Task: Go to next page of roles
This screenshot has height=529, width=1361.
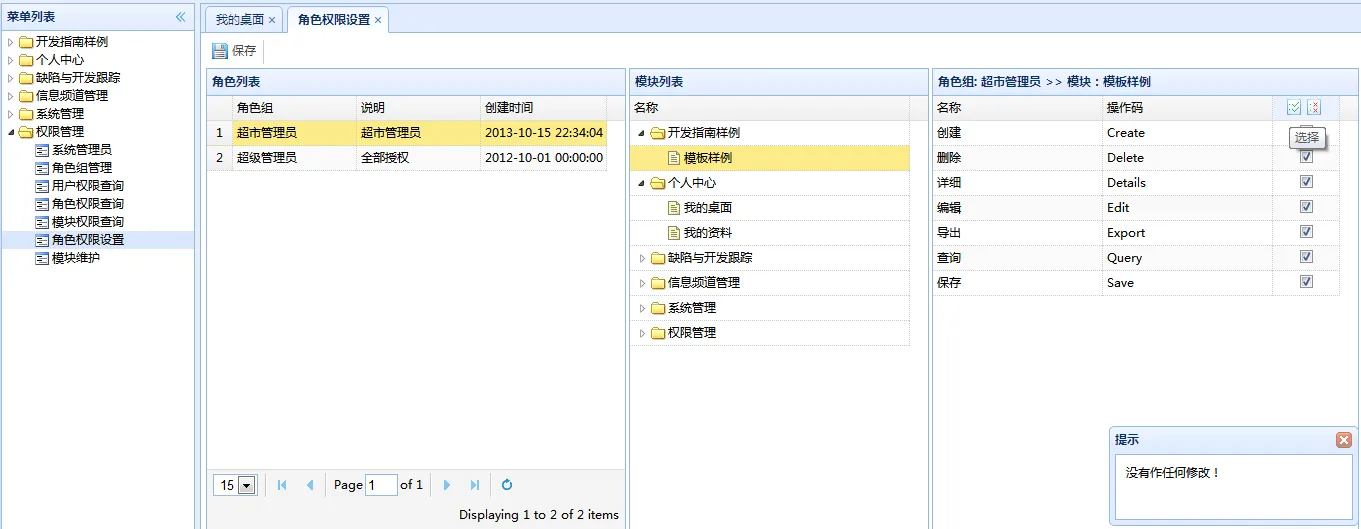Action: coord(447,485)
